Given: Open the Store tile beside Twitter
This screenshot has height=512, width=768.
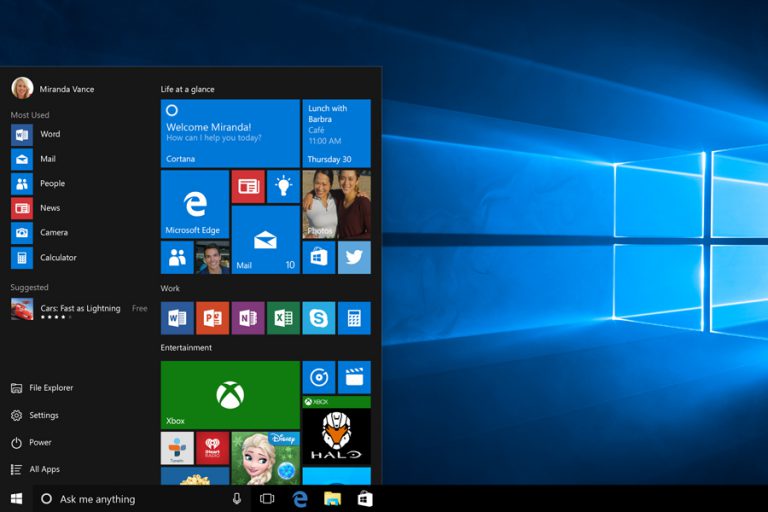Looking at the screenshot, I should click(319, 257).
